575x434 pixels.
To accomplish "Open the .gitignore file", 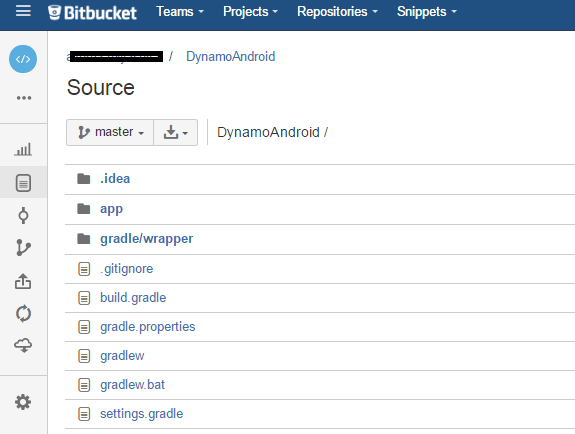I will pyautogui.click(x=127, y=269).
